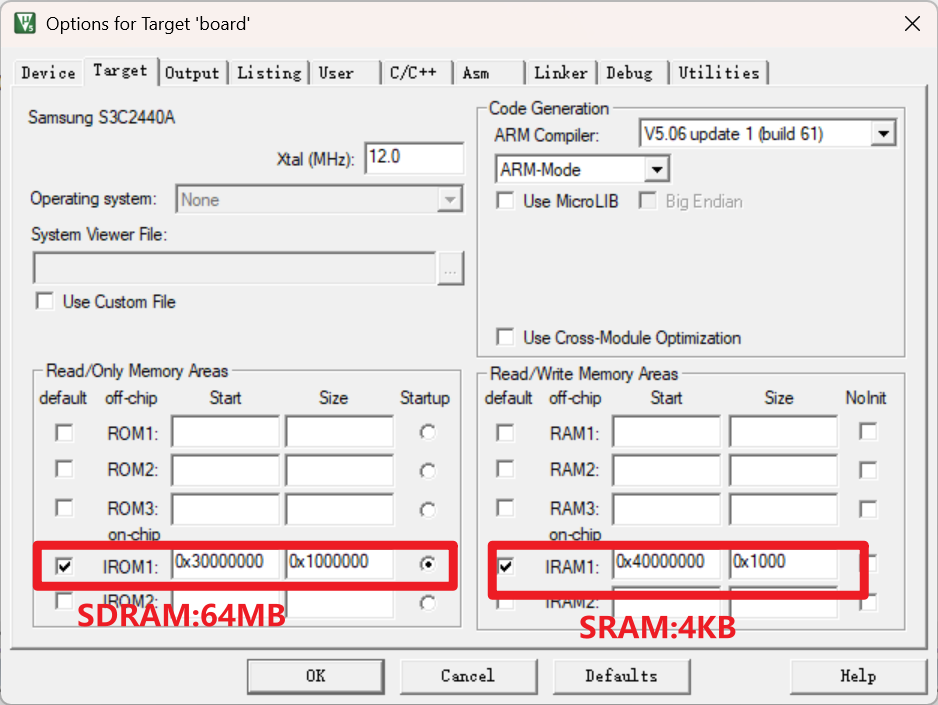Click the Keil uVision icon in title bar
The width and height of the screenshot is (938, 705).
click(x=25, y=23)
